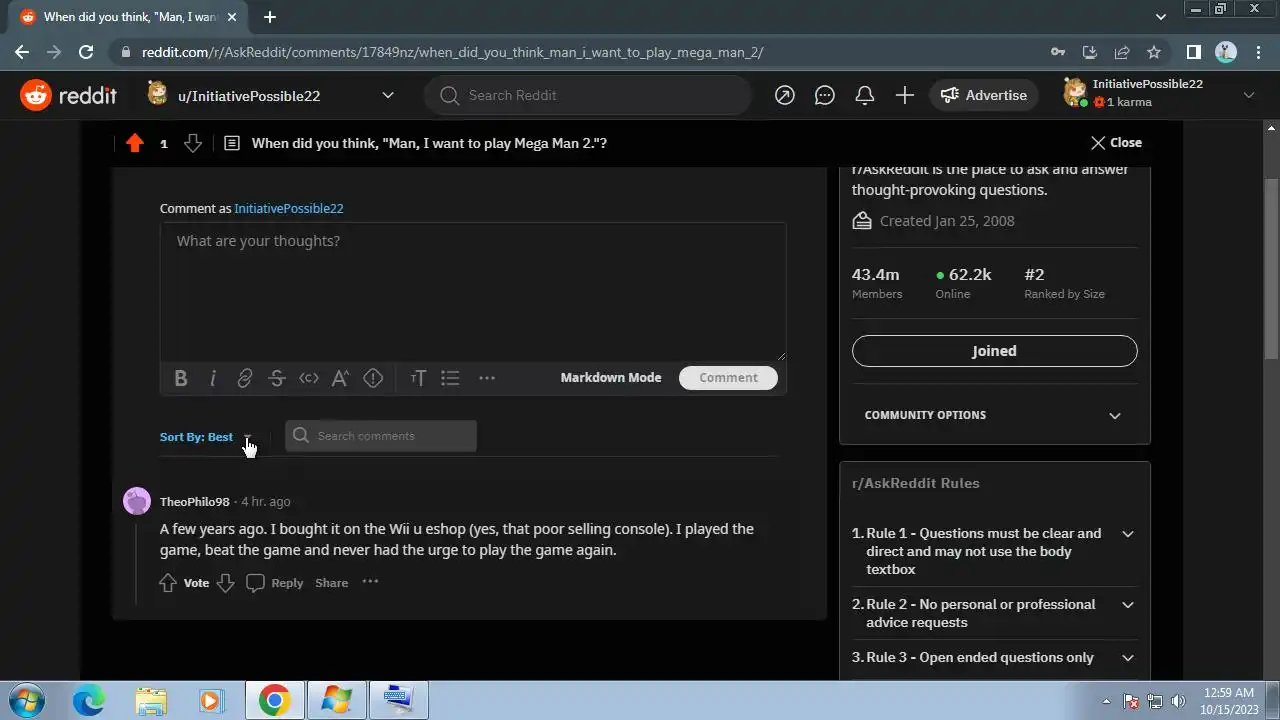Downvote the post in the header bar
Screen dimensions: 1280x720
(193, 143)
